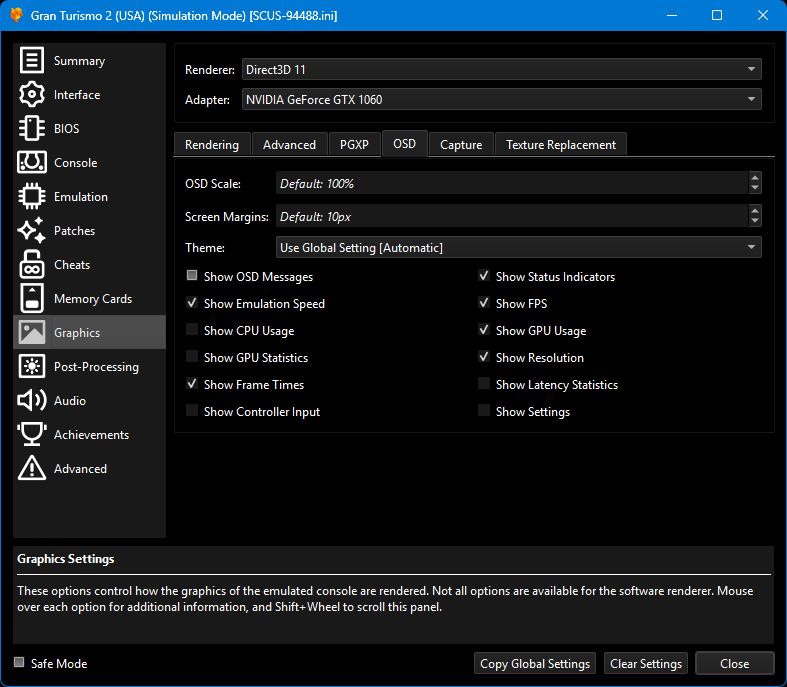Image resolution: width=787 pixels, height=687 pixels.
Task: Open Patches sparkle icon
Action: [x=32, y=231]
